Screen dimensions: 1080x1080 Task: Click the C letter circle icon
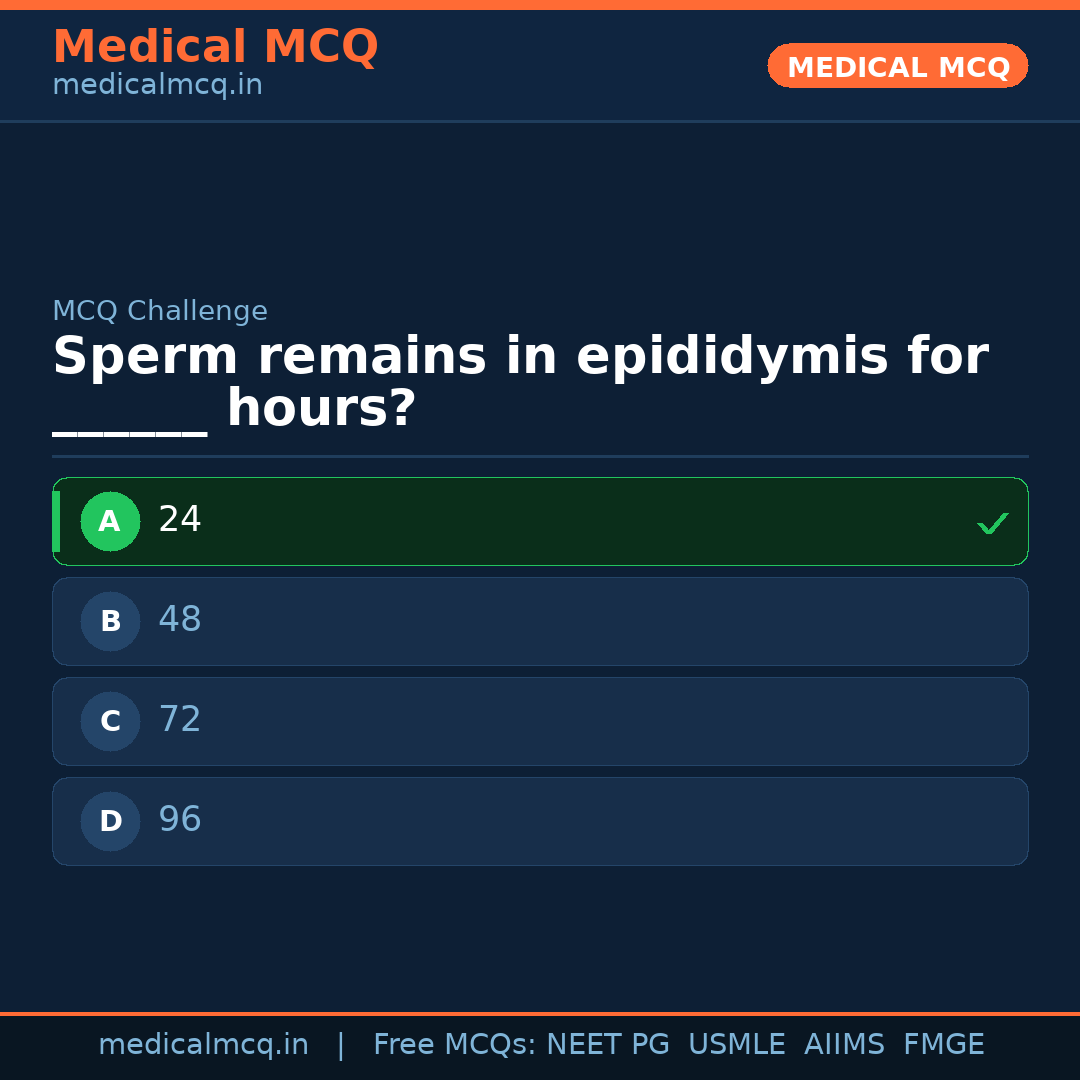110,721
